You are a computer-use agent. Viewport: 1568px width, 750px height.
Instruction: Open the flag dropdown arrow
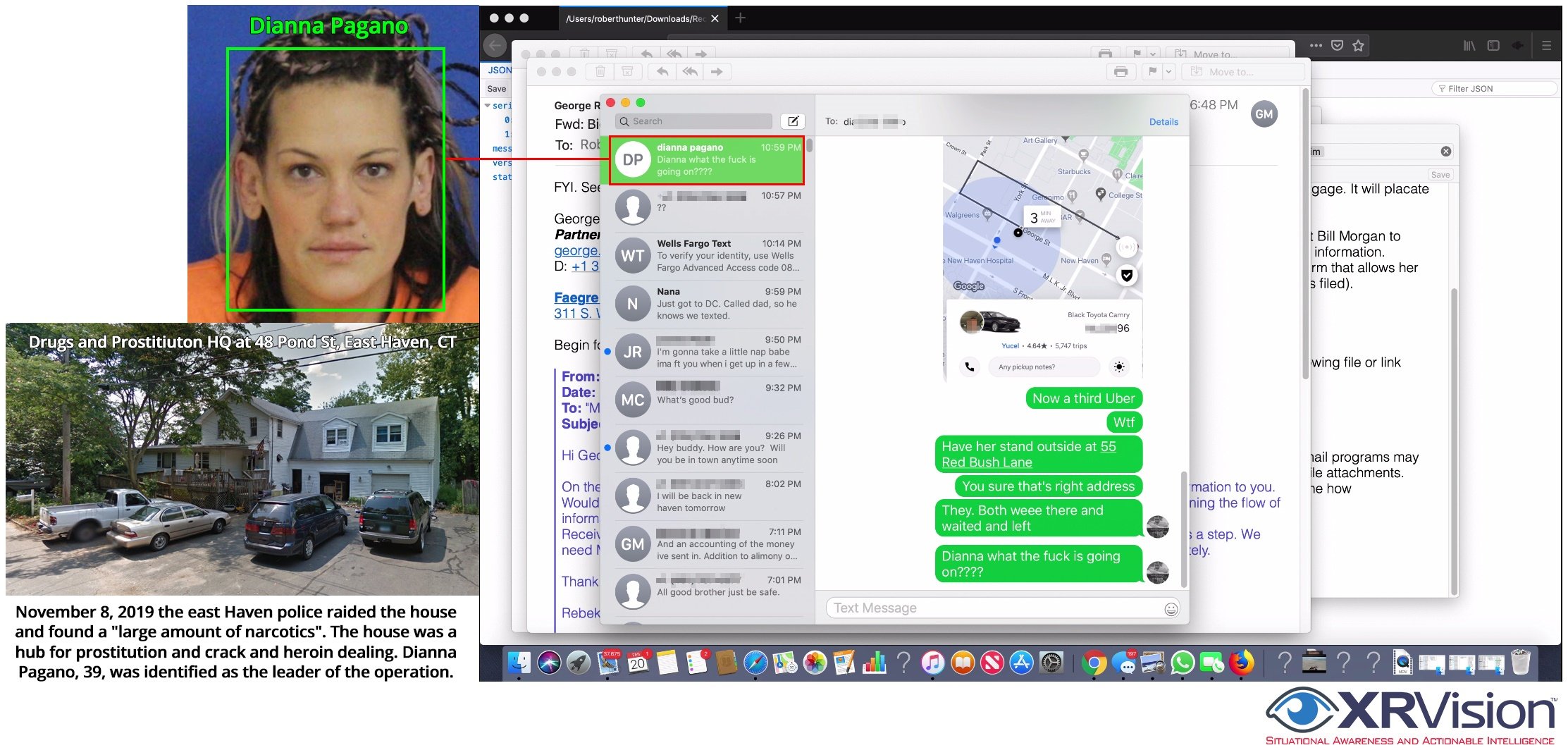point(1168,72)
